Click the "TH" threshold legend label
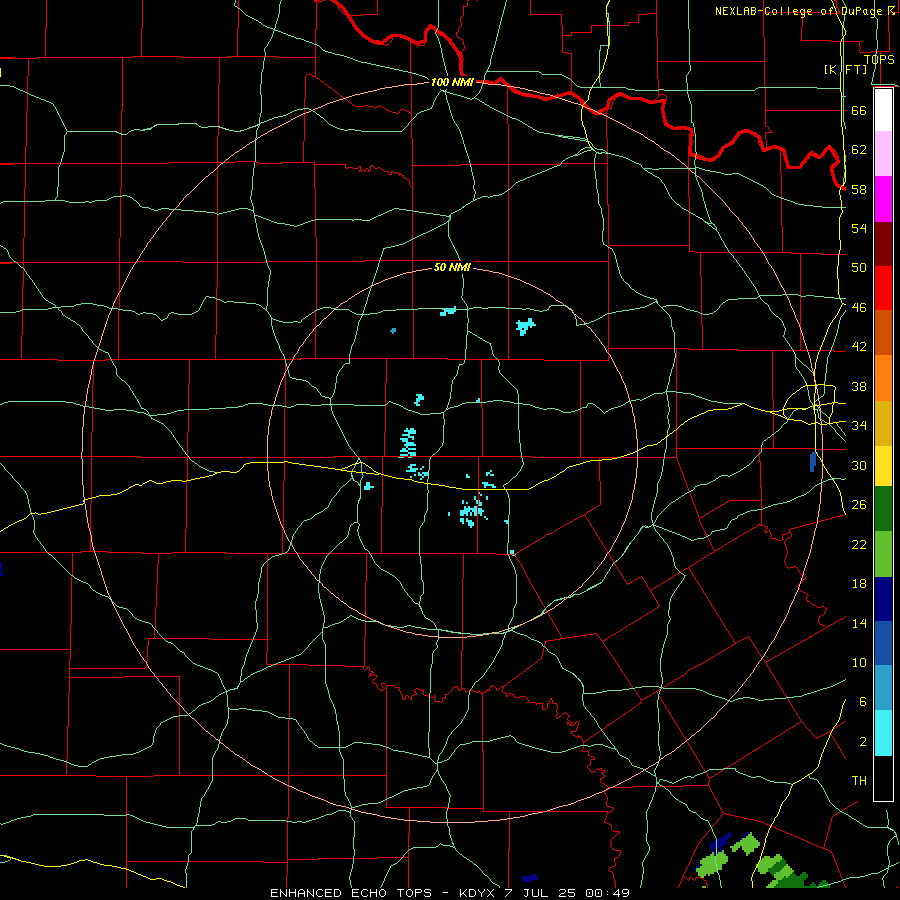Screen dimensions: 900x900 click(859, 781)
